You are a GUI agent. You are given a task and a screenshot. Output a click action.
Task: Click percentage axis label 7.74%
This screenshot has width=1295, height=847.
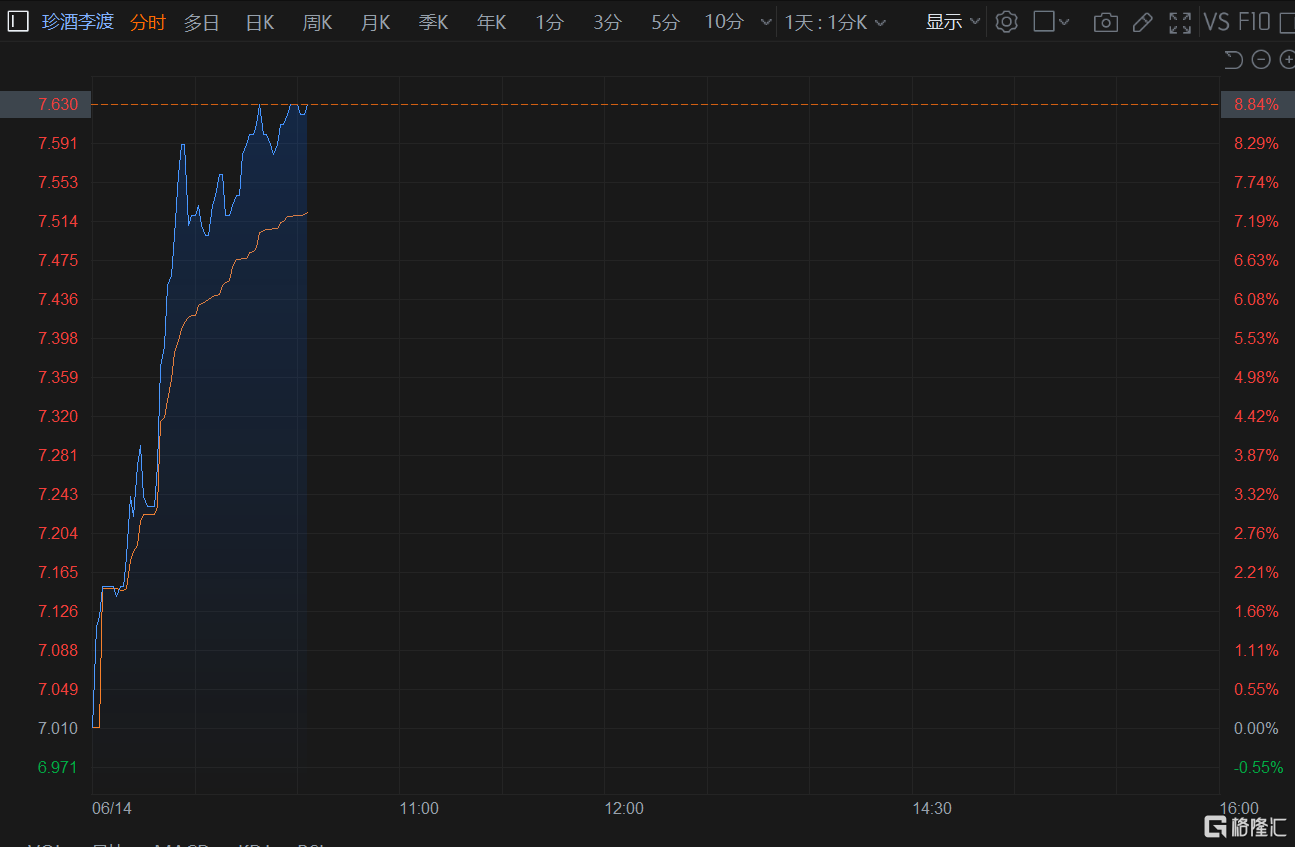click(x=1257, y=182)
